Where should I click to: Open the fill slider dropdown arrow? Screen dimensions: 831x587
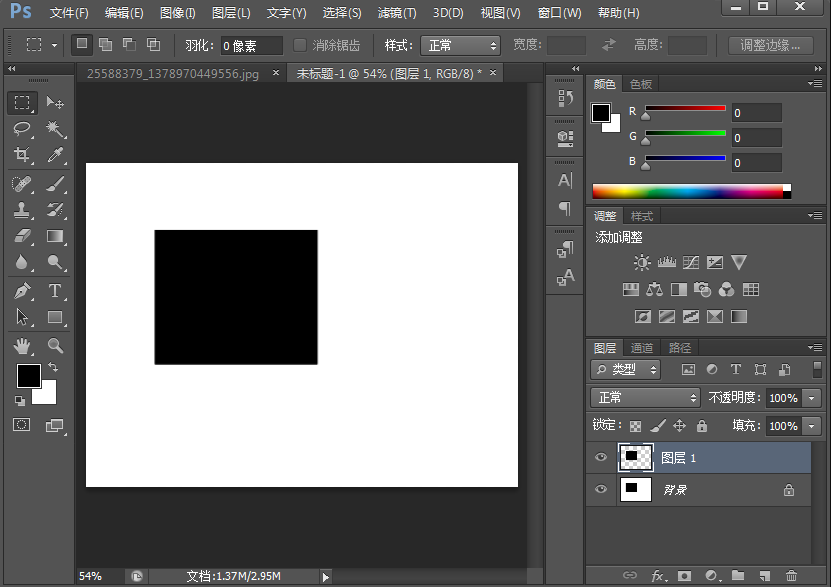coord(811,425)
